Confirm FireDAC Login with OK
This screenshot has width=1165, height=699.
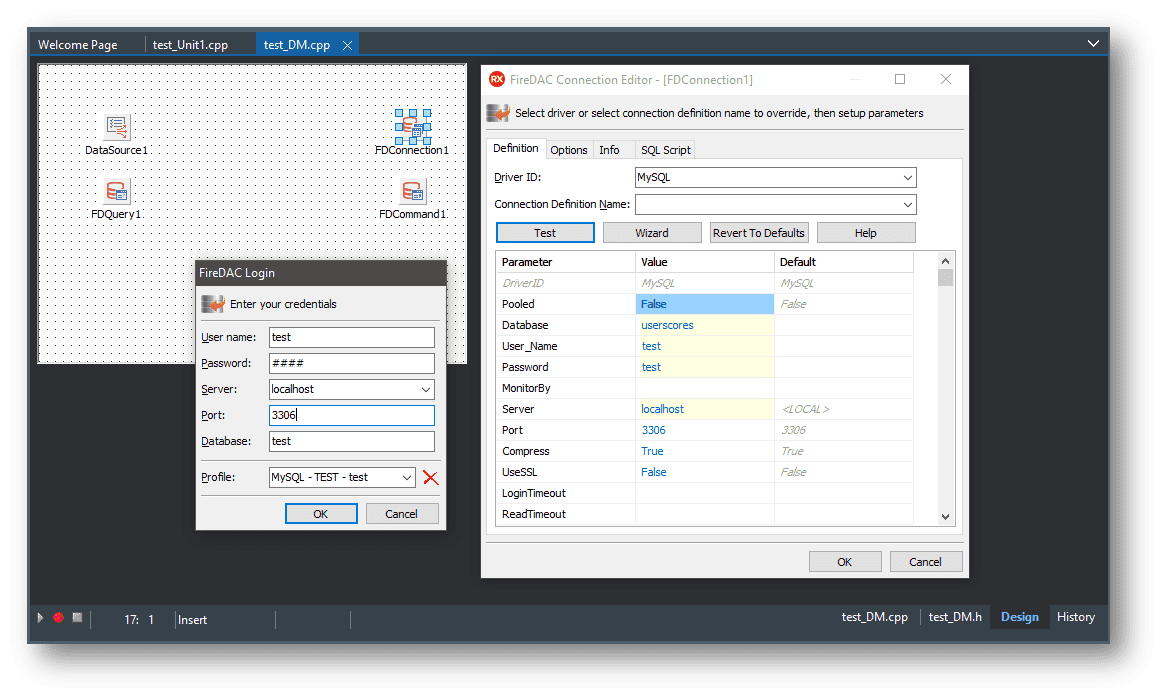[321, 514]
